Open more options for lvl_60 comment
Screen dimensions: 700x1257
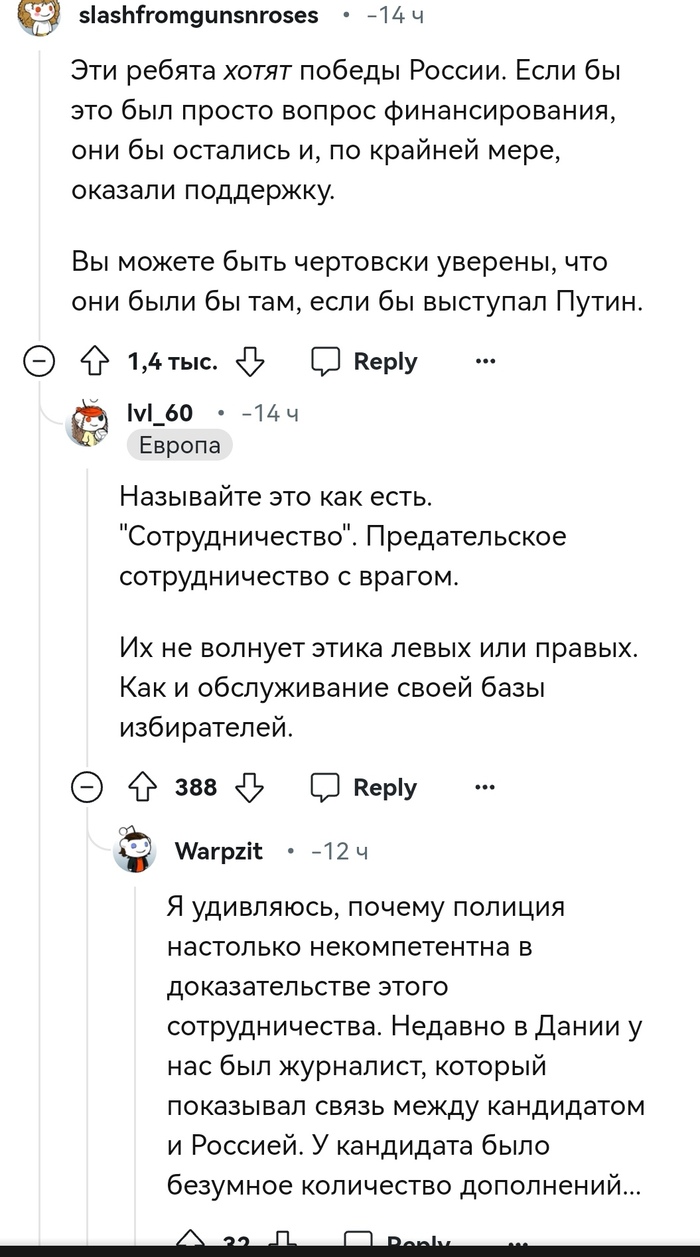coord(485,788)
